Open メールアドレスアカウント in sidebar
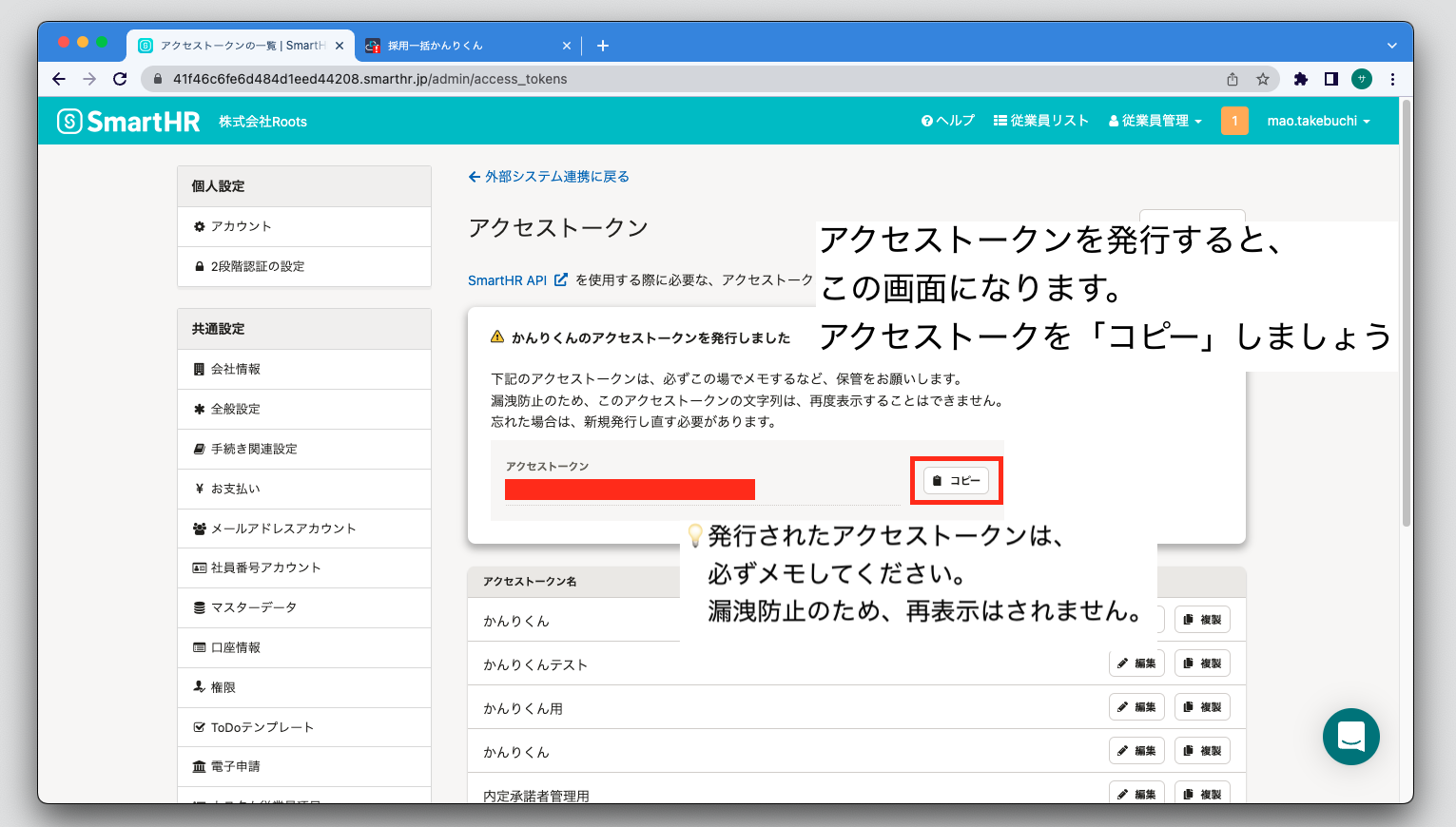Viewport: 1456px width, 827px height. click(x=304, y=529)
